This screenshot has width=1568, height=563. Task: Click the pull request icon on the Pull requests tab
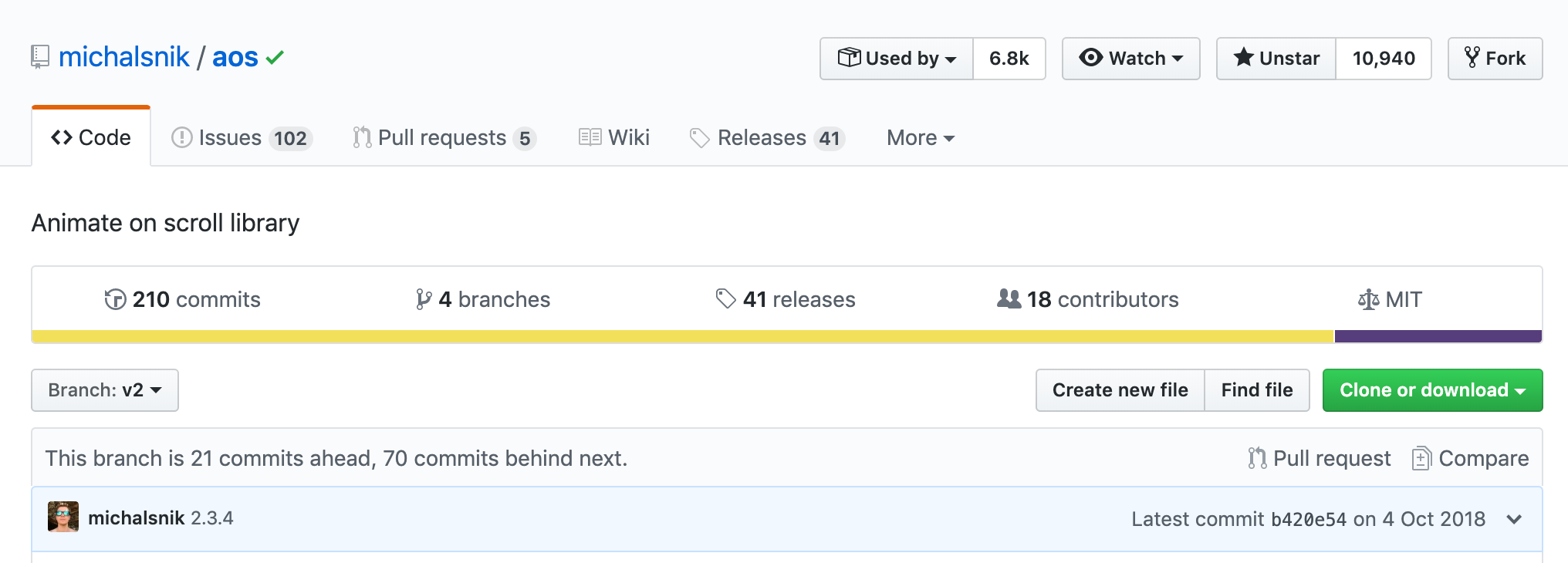362,137
